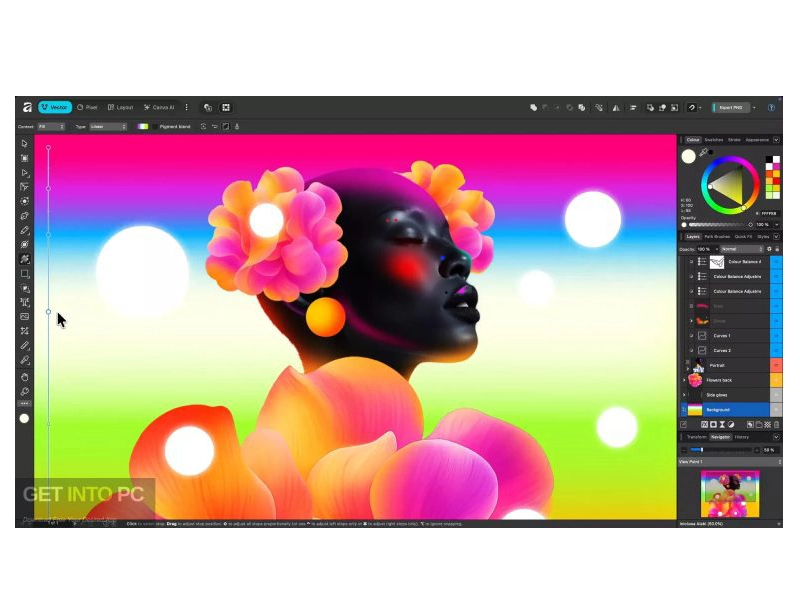Open the gradient Type dropdown set to Linear

[108, 127]
